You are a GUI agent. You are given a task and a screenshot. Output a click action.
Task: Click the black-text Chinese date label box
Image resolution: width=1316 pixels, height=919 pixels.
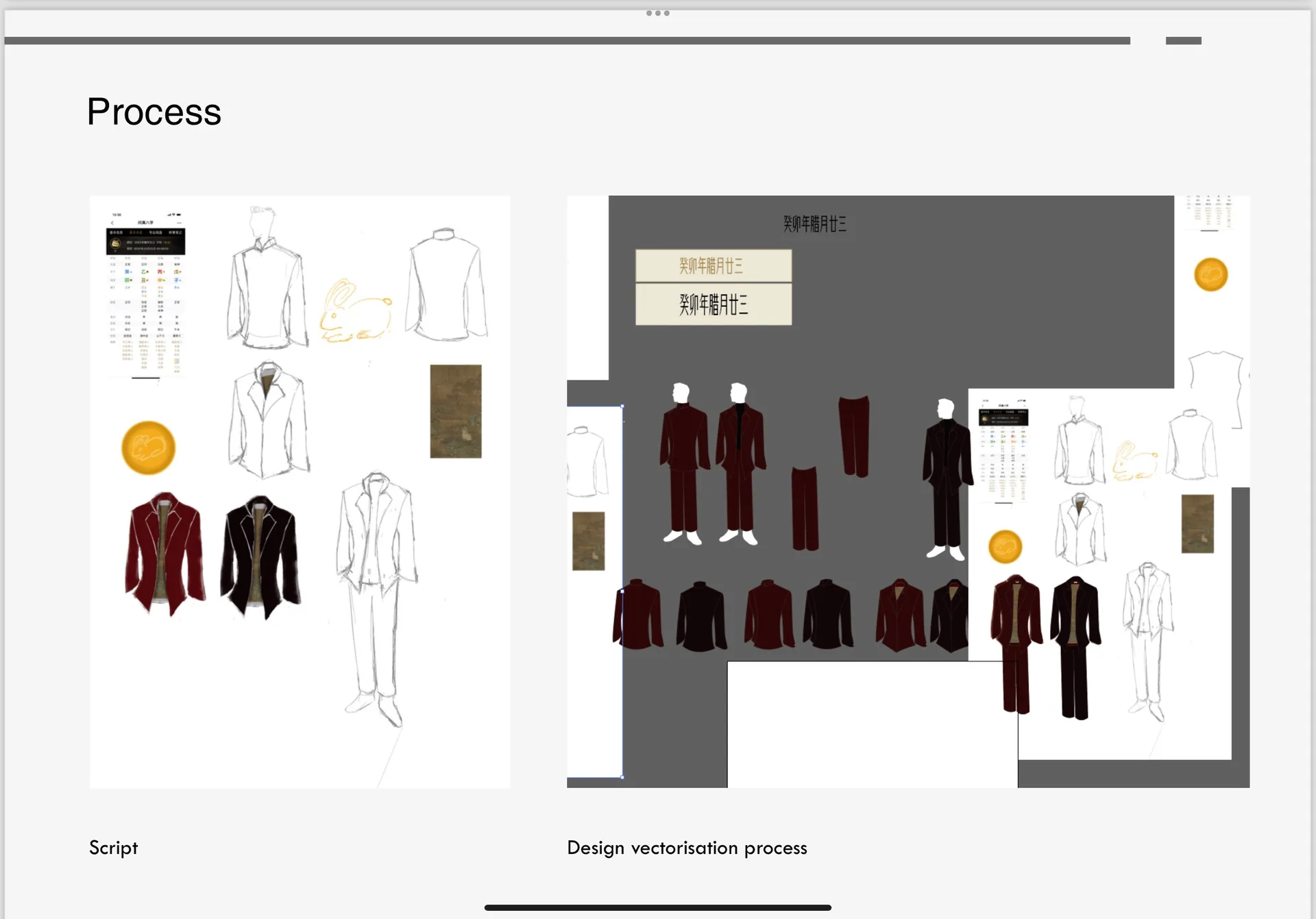[x=713, y=304]
